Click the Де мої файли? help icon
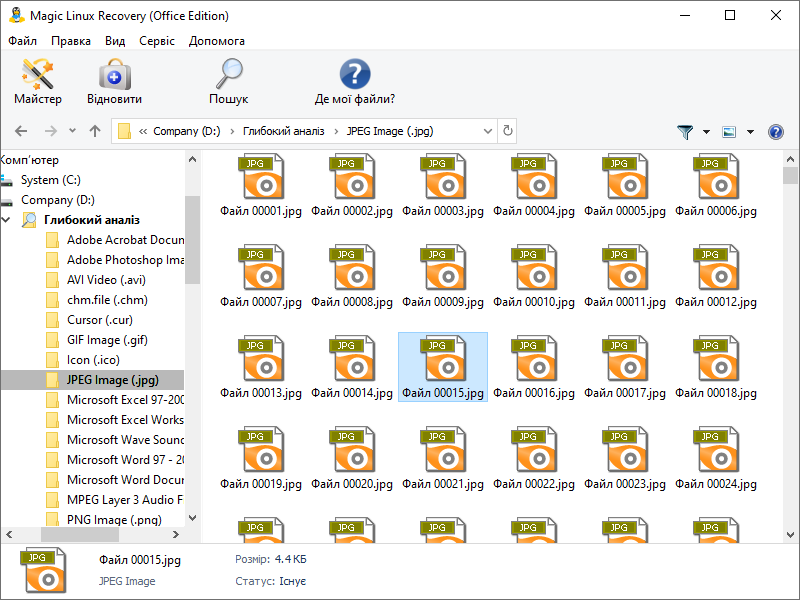This screenshot has width=800, height=600. pyautogui.click(x=354, y=81)
